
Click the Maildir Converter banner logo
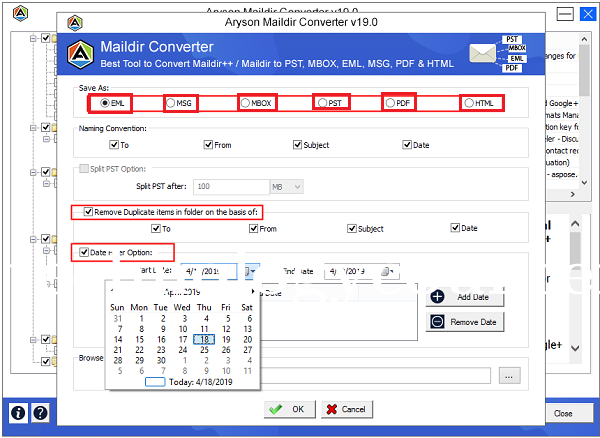[x=80, y=54]
